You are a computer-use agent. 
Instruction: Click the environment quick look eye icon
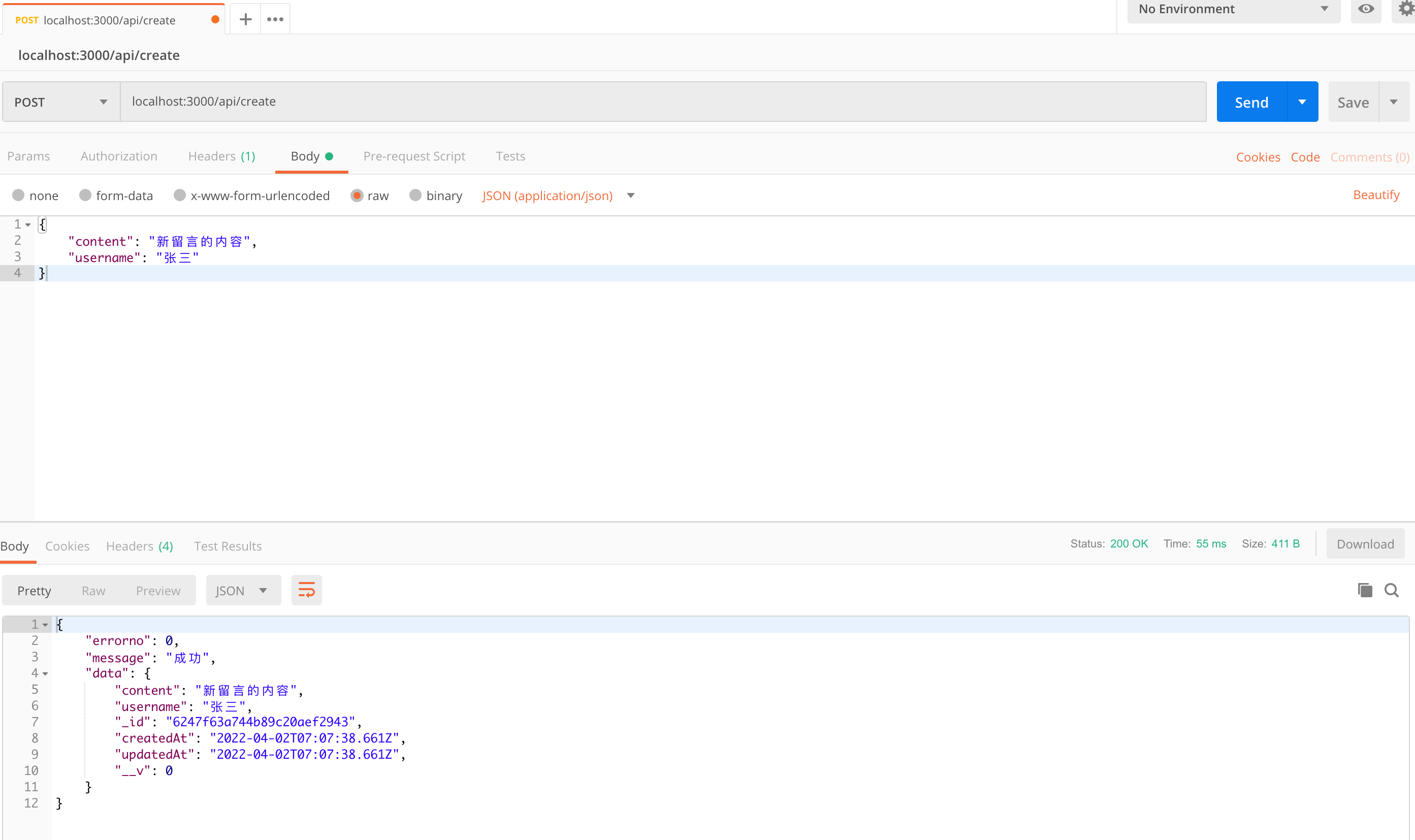(1366, 9)
